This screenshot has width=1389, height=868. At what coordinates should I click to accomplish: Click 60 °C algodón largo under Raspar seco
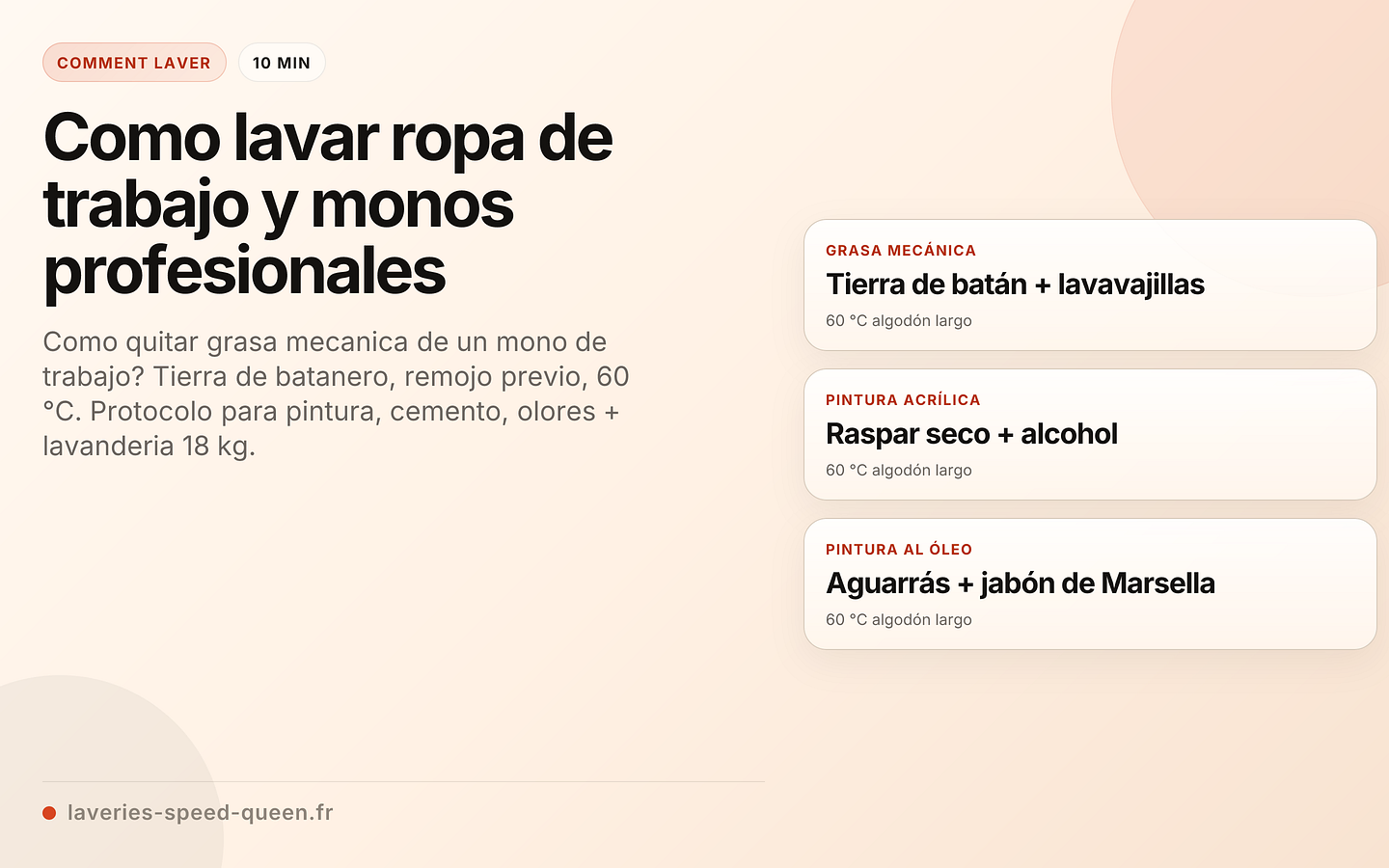coord(899,471)
